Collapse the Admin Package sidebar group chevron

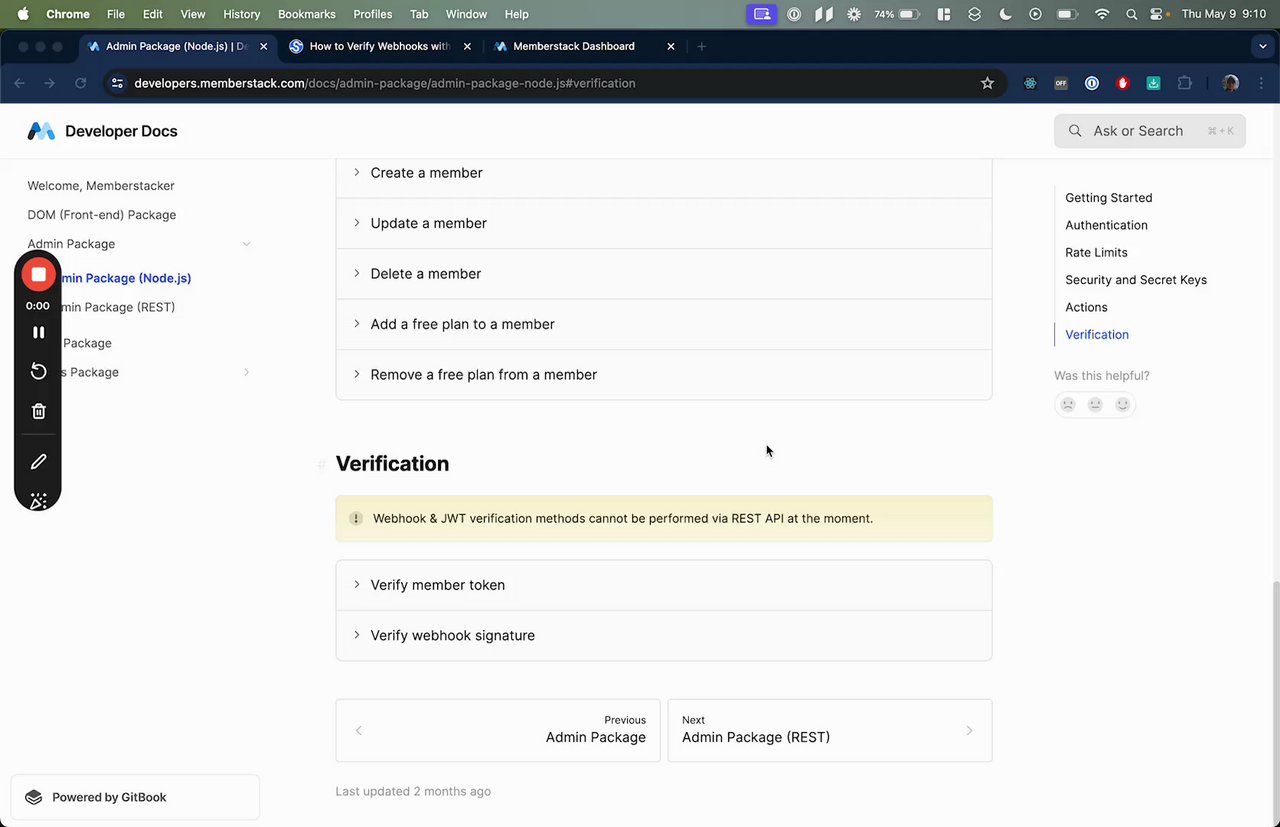point(246,244)
